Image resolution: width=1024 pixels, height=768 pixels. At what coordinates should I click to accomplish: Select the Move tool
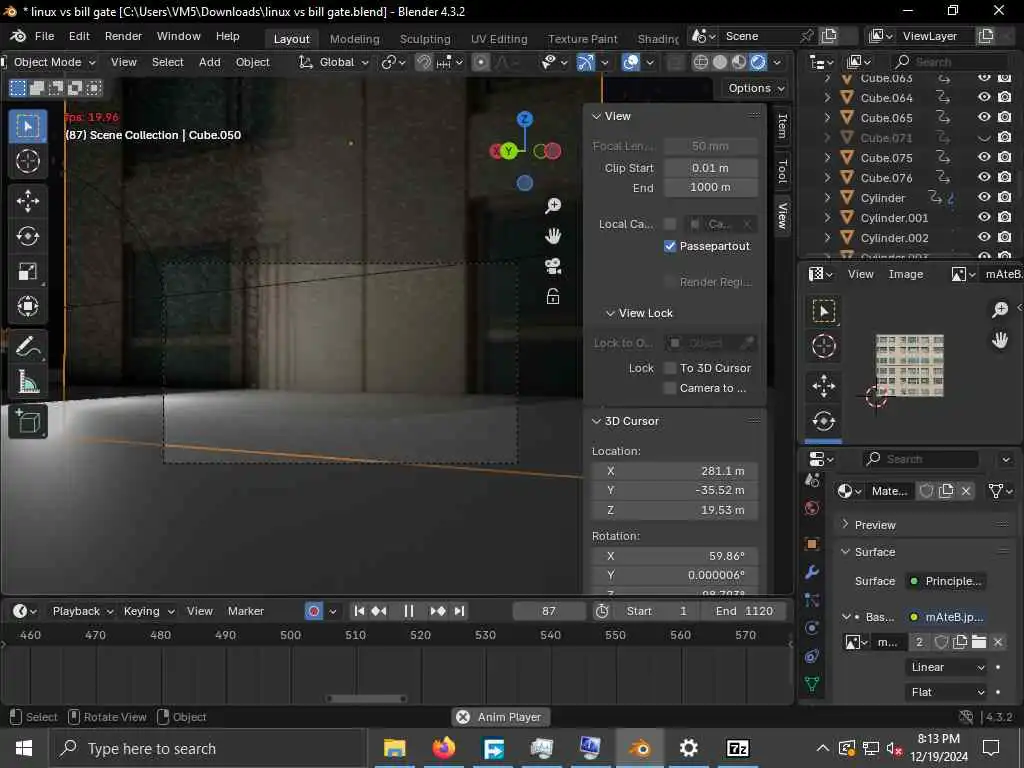27,200
